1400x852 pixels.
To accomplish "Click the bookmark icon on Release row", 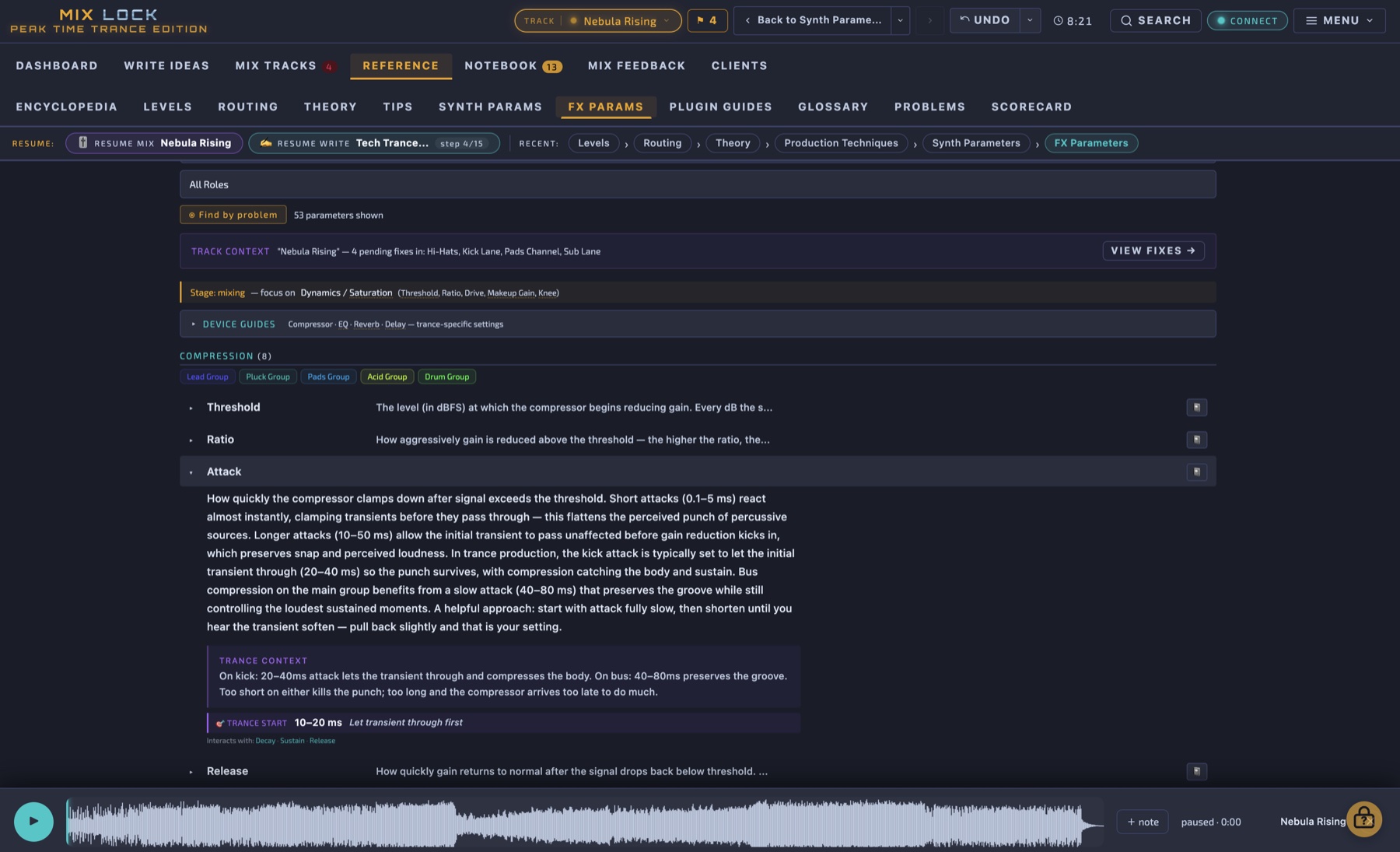I will 1196,771.
